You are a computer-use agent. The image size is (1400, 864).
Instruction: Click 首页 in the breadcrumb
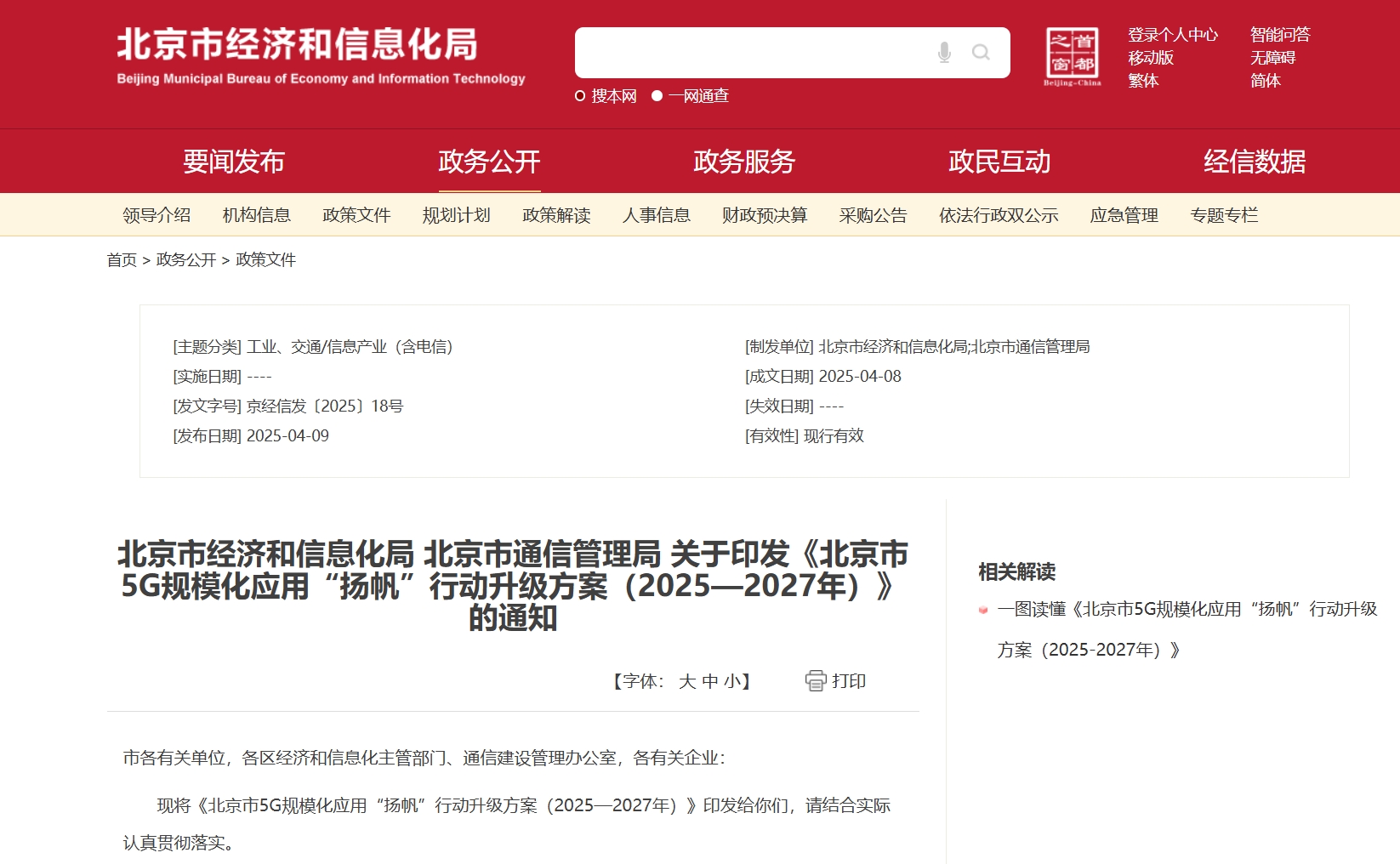(x=122, y=260)
